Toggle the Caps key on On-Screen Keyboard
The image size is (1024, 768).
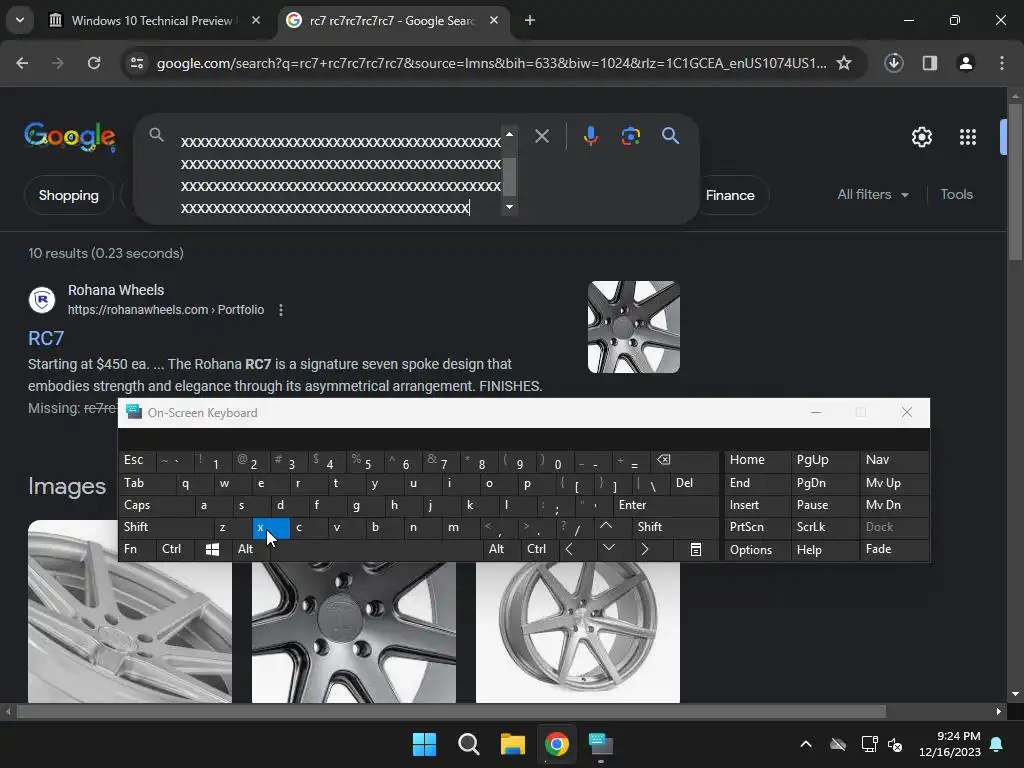coord(157,505)
